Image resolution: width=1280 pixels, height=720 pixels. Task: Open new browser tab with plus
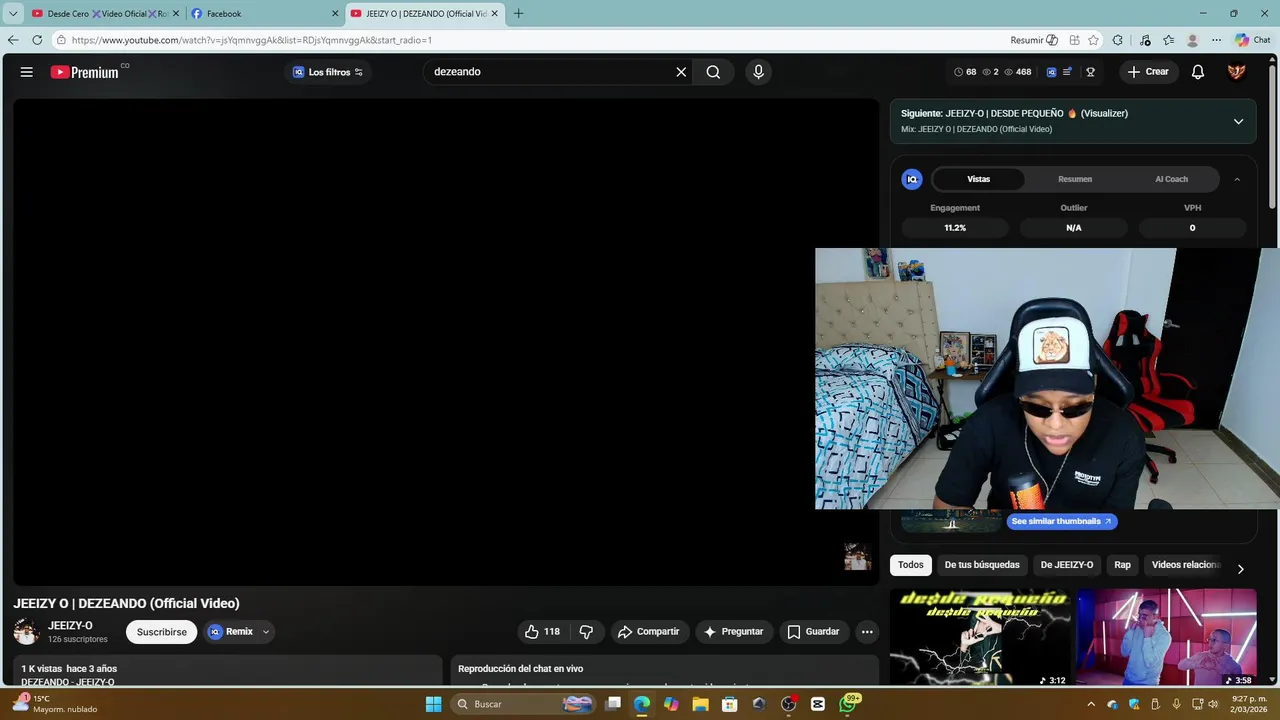518,13
